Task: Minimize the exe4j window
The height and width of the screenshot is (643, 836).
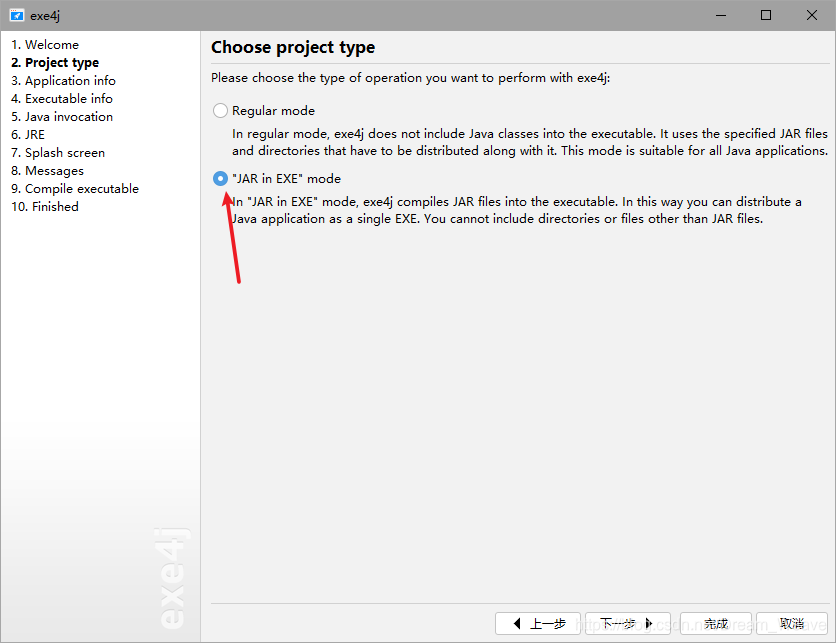Action: click(x=721, y=15)
